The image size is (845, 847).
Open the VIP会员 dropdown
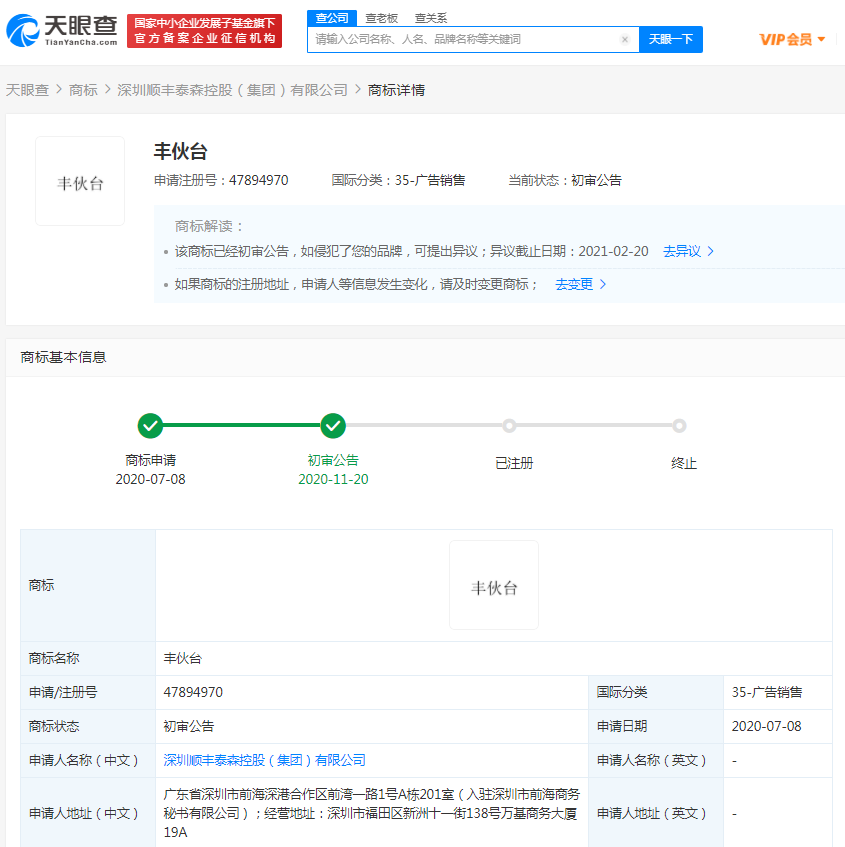tap(792, 39)
